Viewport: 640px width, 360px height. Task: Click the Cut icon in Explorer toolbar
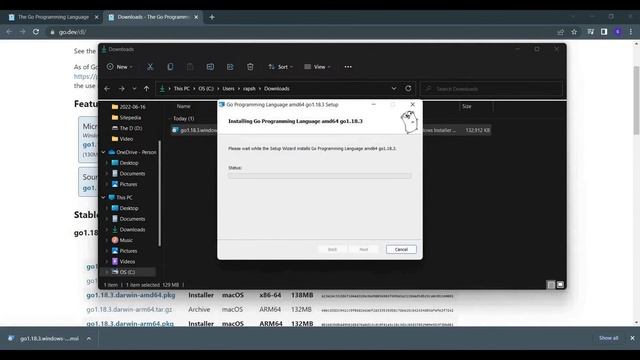[x=150, y=67]
